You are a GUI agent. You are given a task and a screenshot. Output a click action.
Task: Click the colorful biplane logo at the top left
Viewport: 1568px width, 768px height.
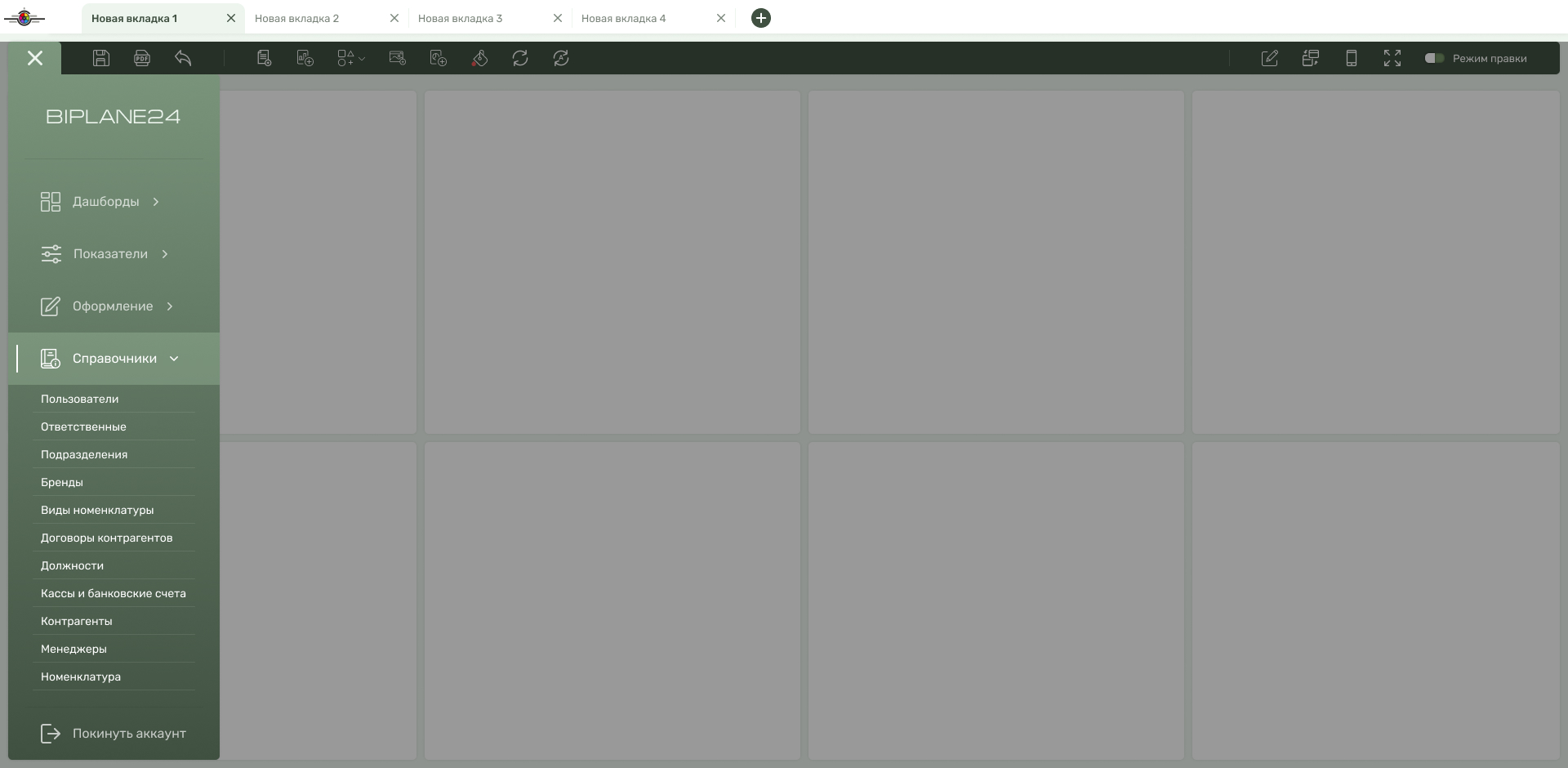click(x=24, y=17)
